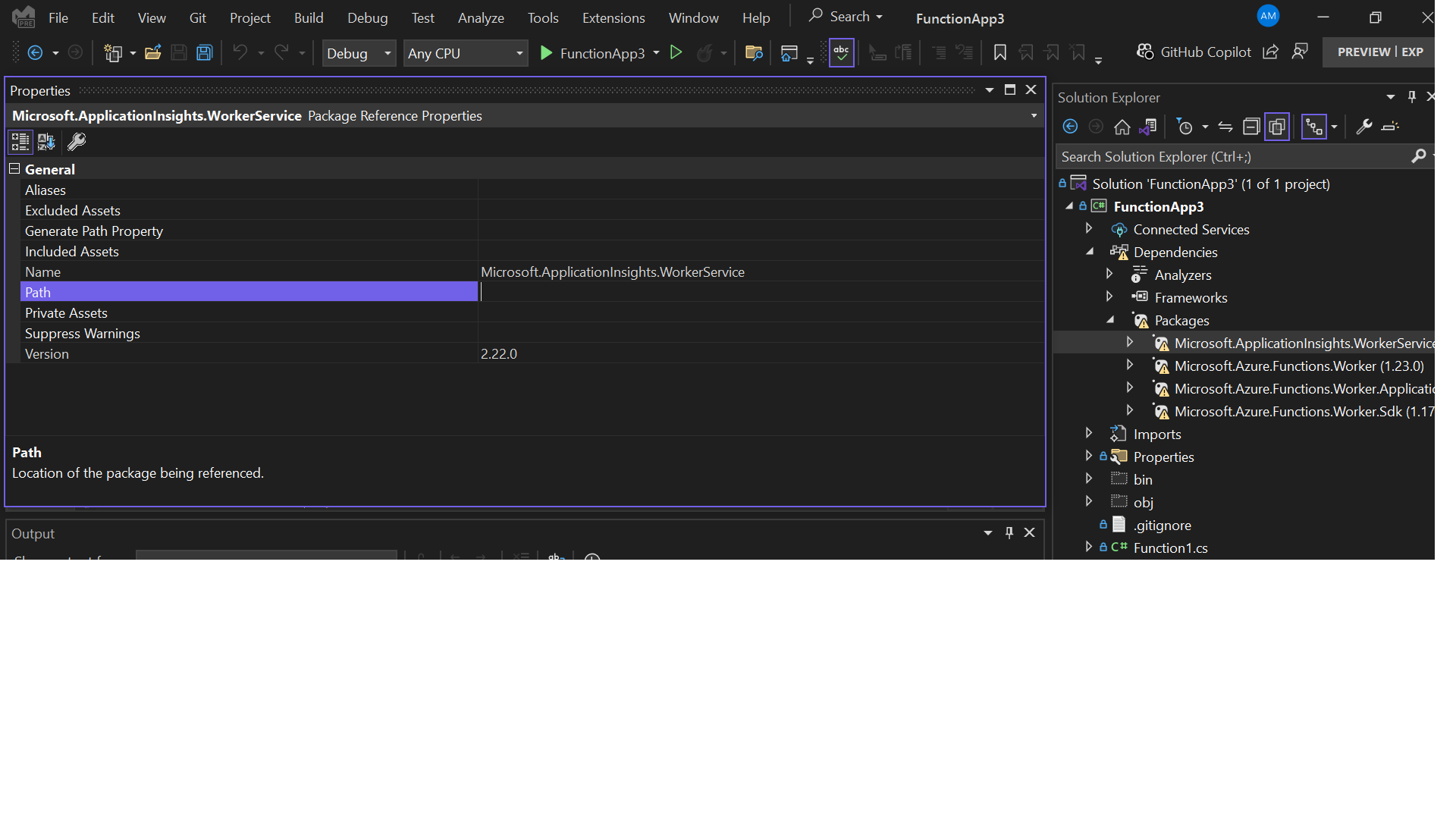
Task: Open the File menu
Action: tap(58, 17)
